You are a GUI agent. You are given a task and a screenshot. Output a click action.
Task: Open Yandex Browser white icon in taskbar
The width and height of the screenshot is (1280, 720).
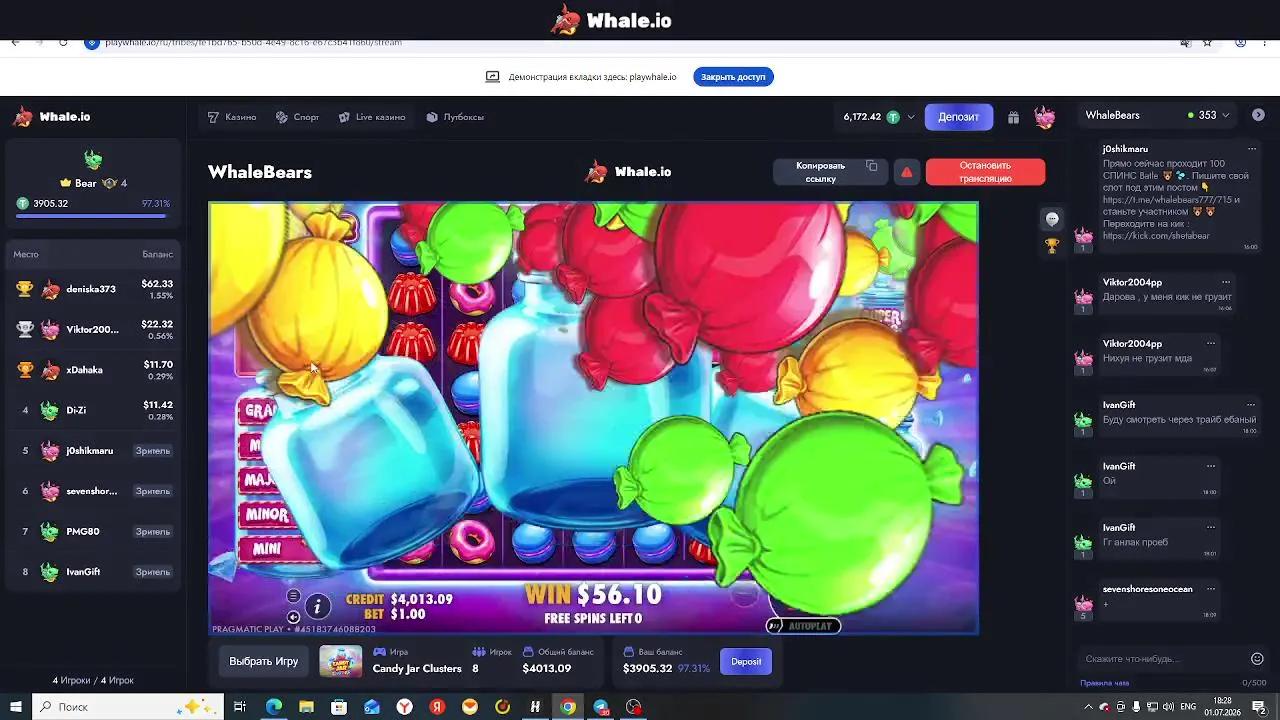pos(404,707)
